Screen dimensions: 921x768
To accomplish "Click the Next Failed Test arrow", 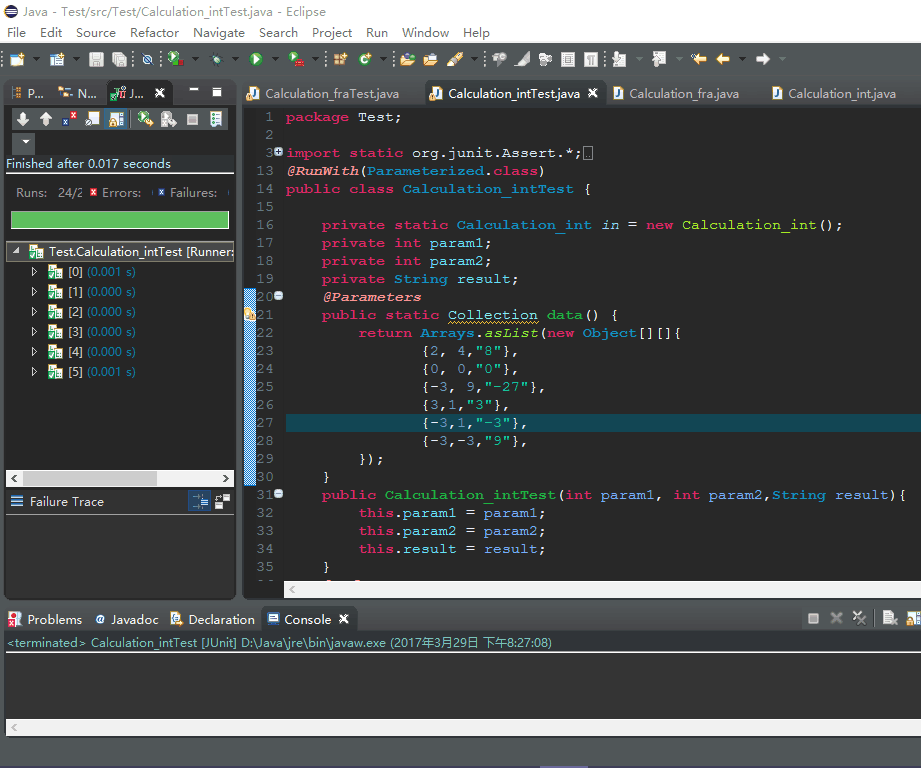I will [23, 119].
